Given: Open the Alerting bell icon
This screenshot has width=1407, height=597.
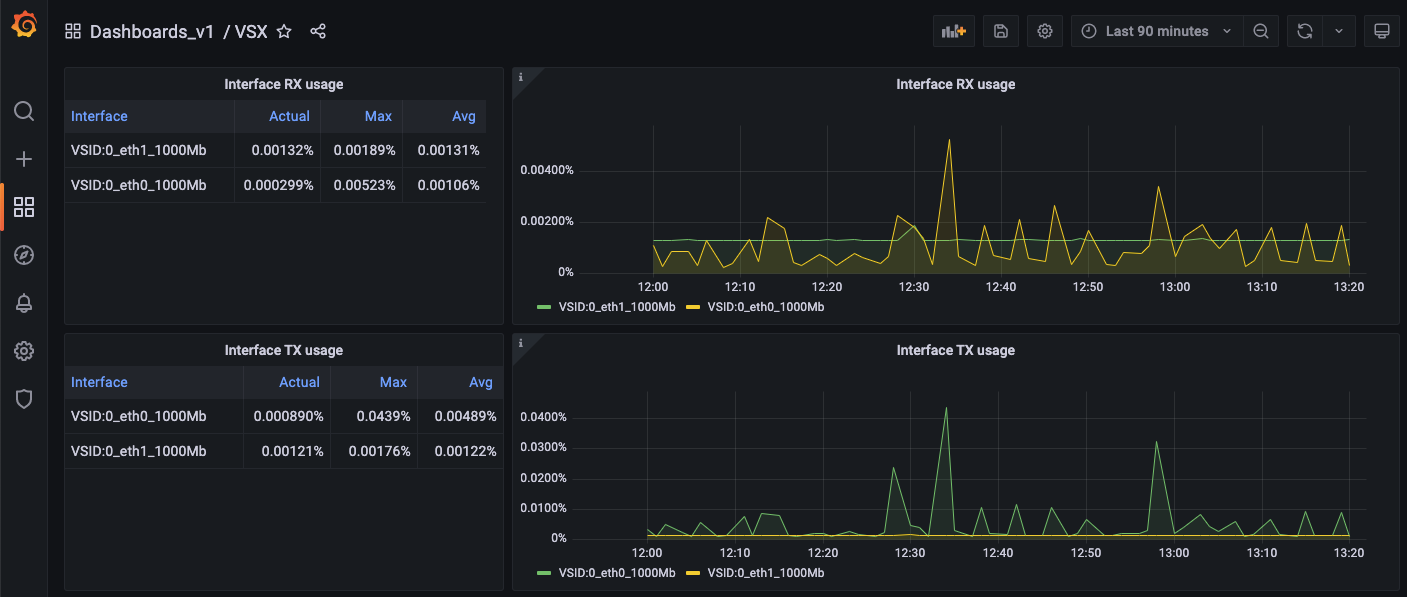Looking at the screenshot, I should [x=24, y=303].
